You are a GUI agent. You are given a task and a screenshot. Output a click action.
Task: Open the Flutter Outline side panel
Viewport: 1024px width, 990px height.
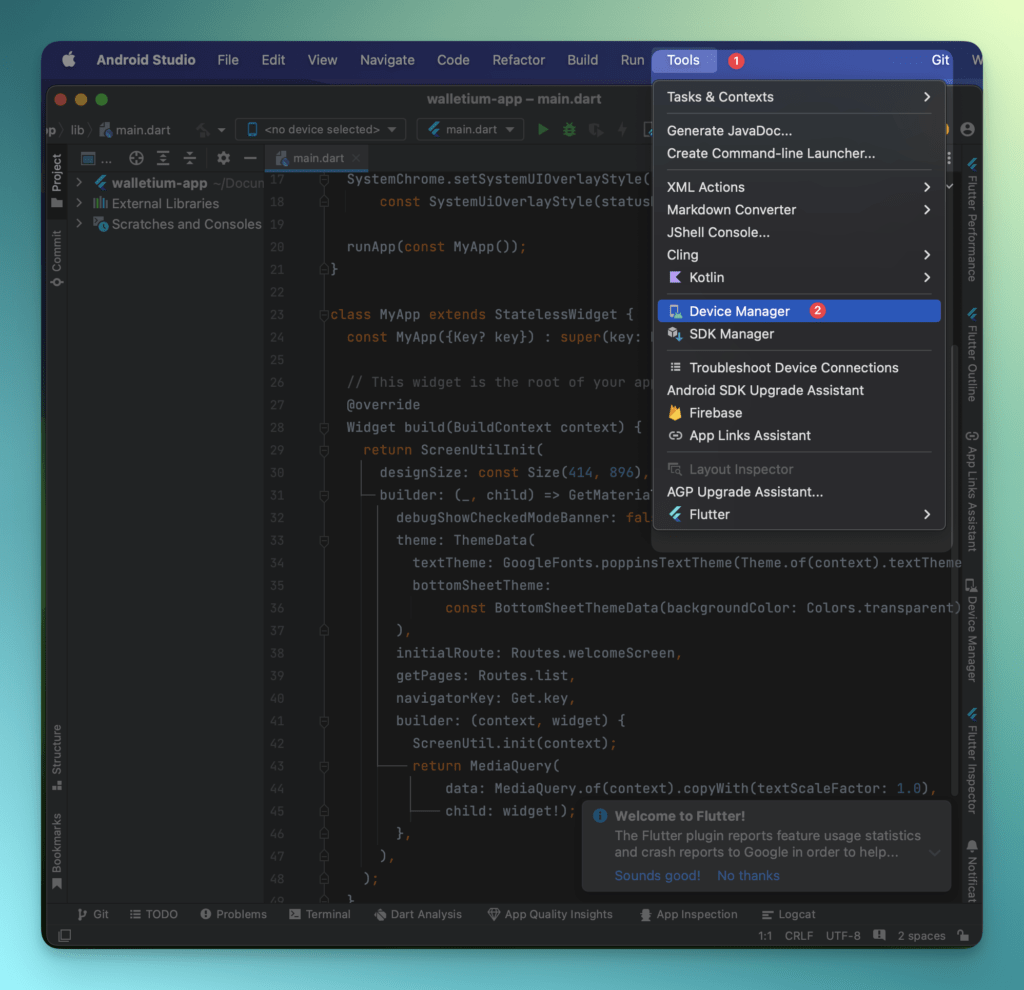tap(972, 355)
